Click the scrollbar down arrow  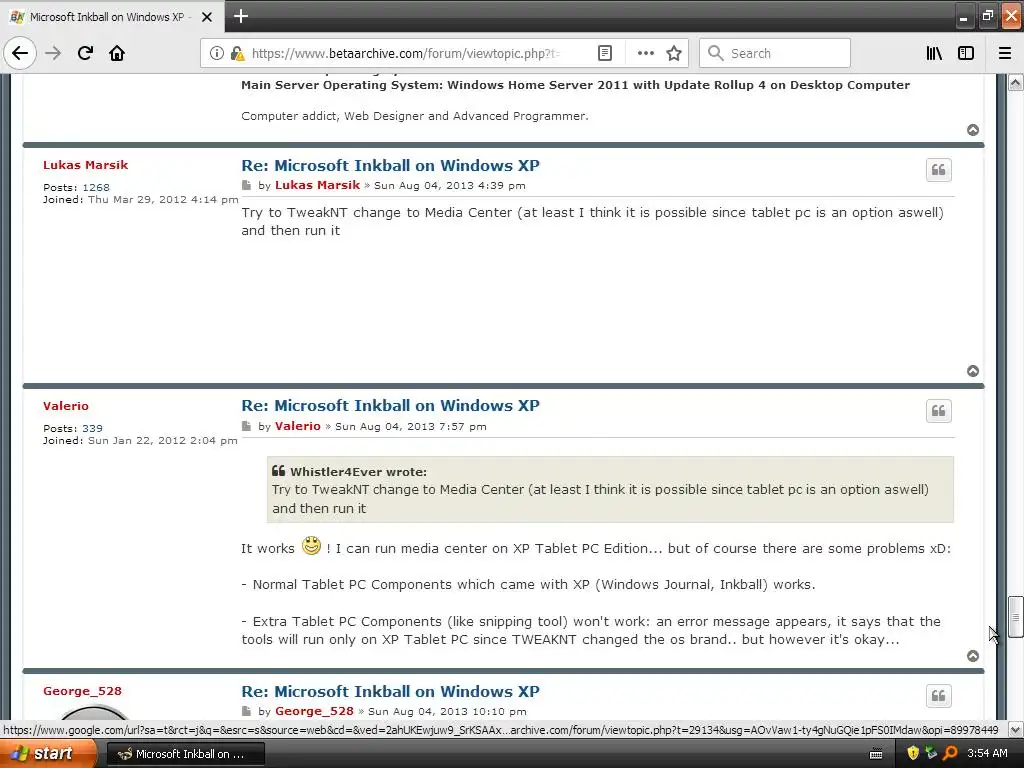pos(1016,729)
